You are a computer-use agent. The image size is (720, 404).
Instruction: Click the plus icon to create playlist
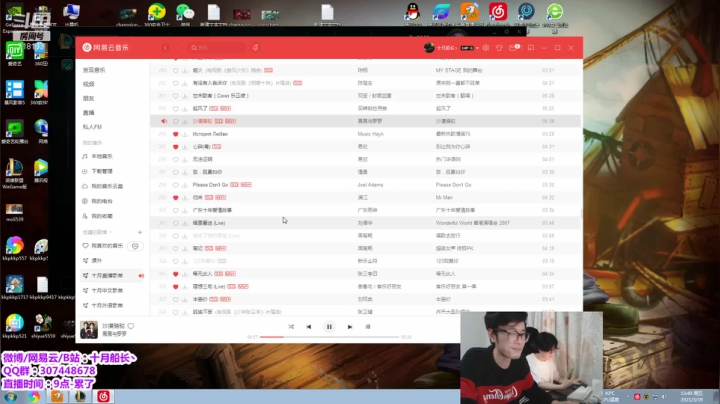(x=140, y=232)
